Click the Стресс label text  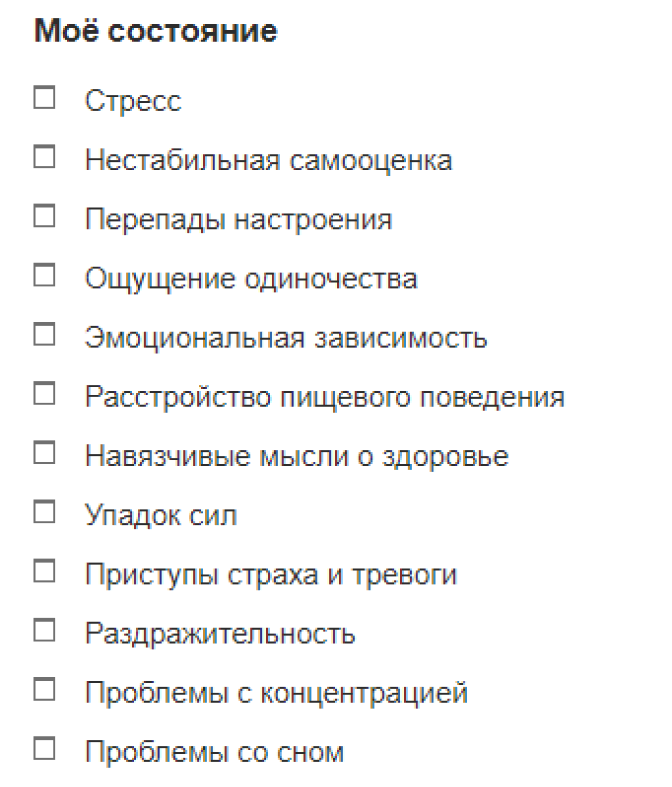click(x=133, y=101)
